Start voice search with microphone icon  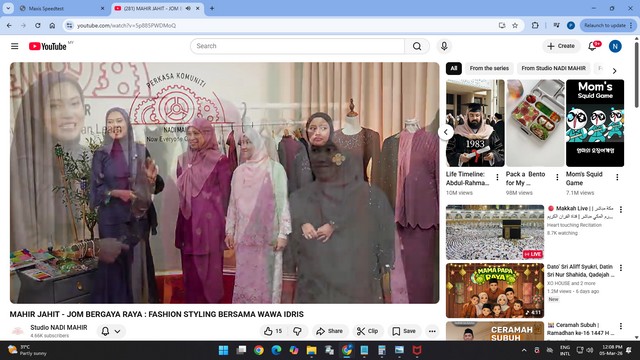pos(444,46)
